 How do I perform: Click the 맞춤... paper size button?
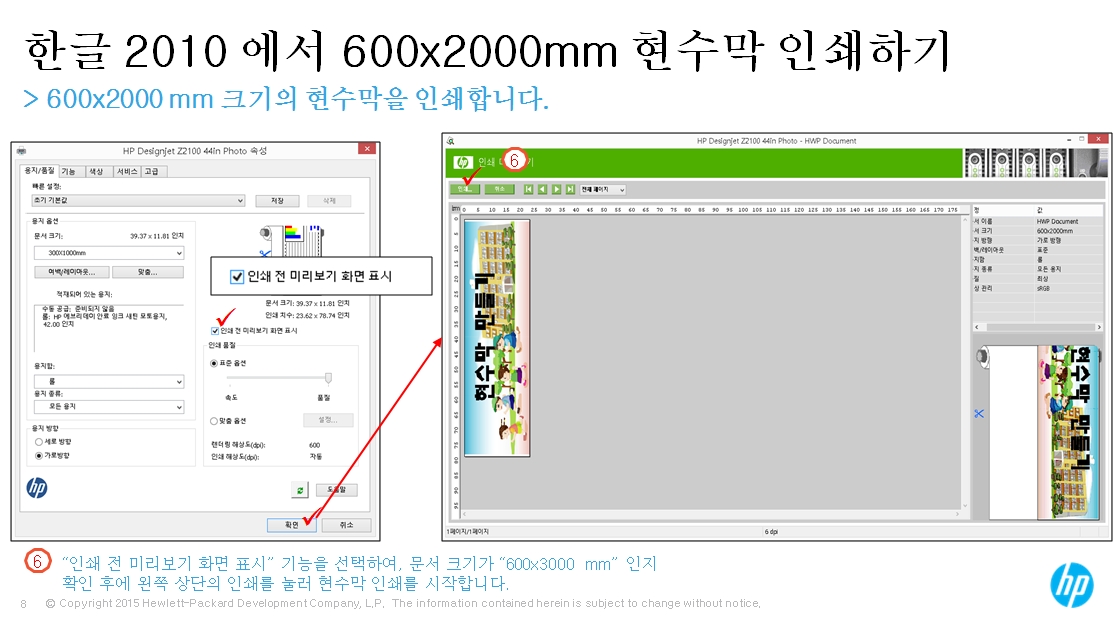click(x=148, y=272)
